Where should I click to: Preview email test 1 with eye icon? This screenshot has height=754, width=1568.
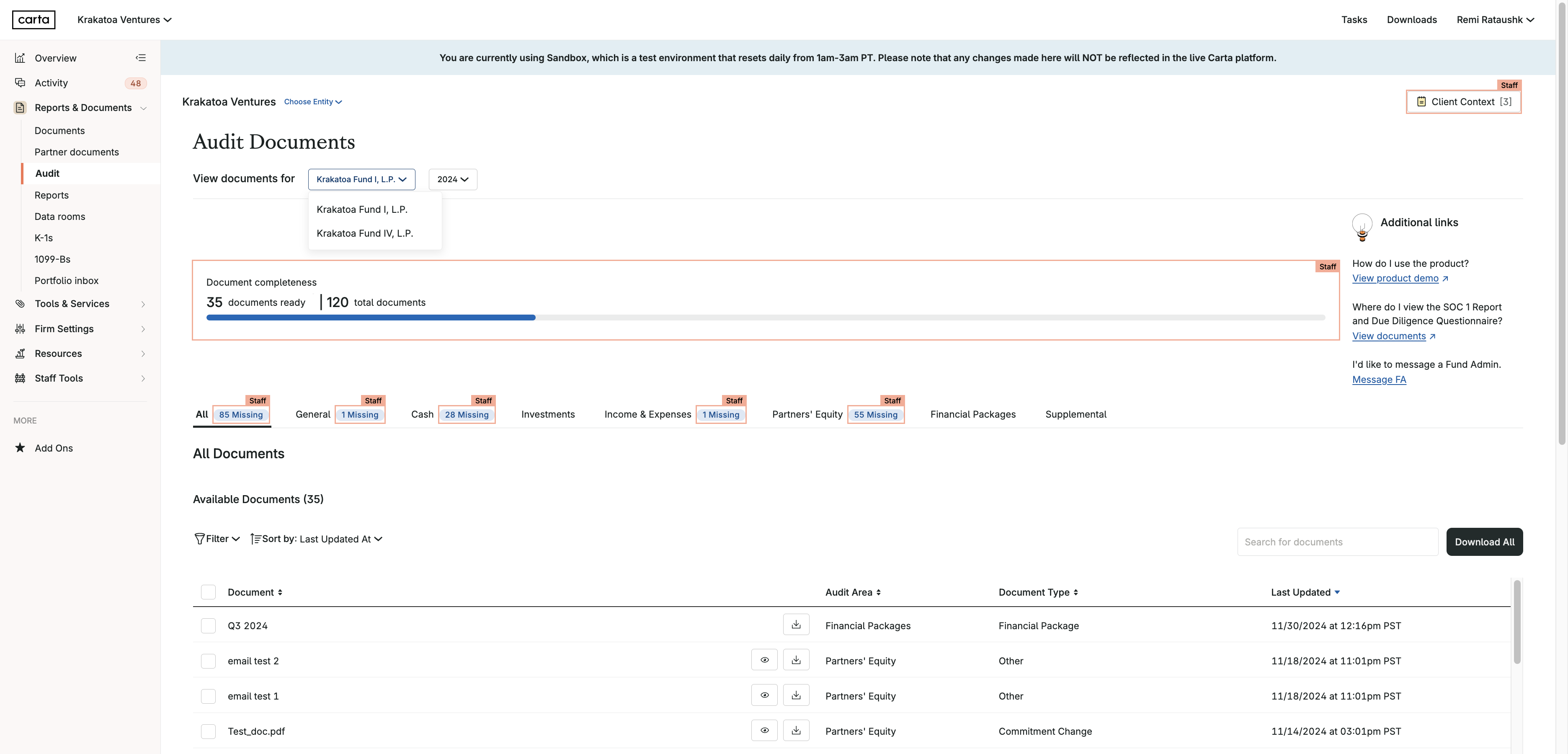pos(764,695)
